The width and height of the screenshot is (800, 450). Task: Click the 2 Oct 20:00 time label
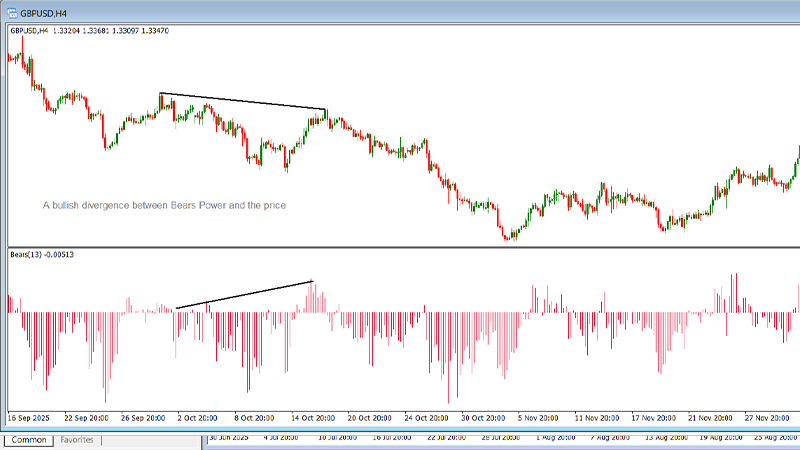tap(197, 418)
